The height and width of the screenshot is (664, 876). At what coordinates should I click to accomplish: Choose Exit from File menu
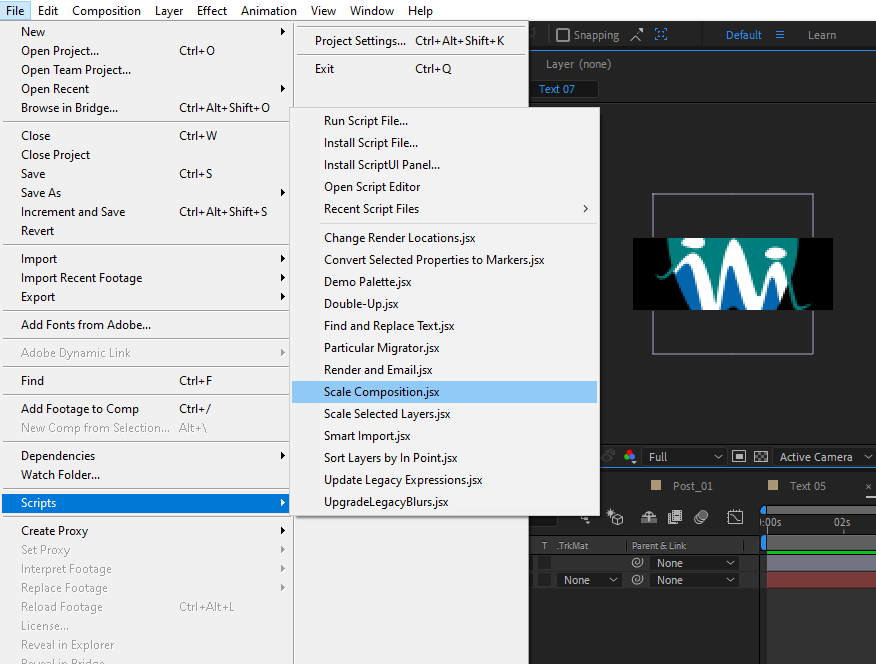411,69
